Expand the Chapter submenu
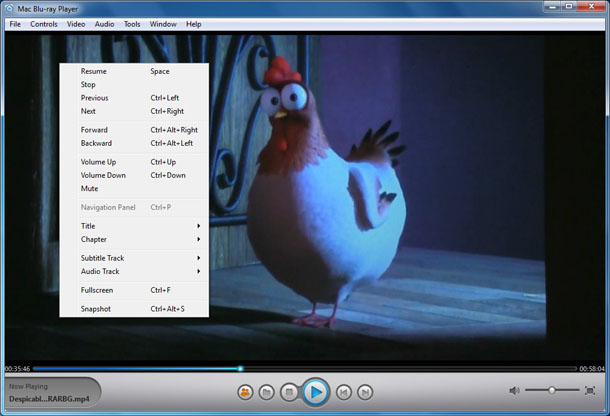Image resolution: width=610 pixels, height=416 pixels. pos(134,239)
